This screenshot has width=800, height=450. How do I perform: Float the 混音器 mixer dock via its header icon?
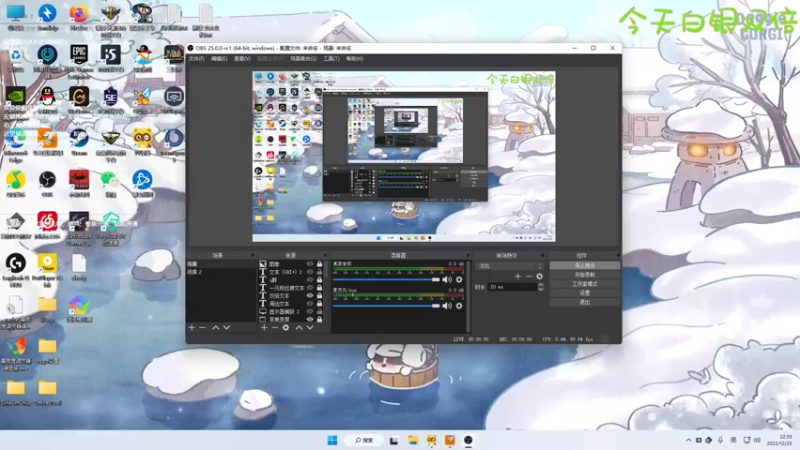[467, 255]
